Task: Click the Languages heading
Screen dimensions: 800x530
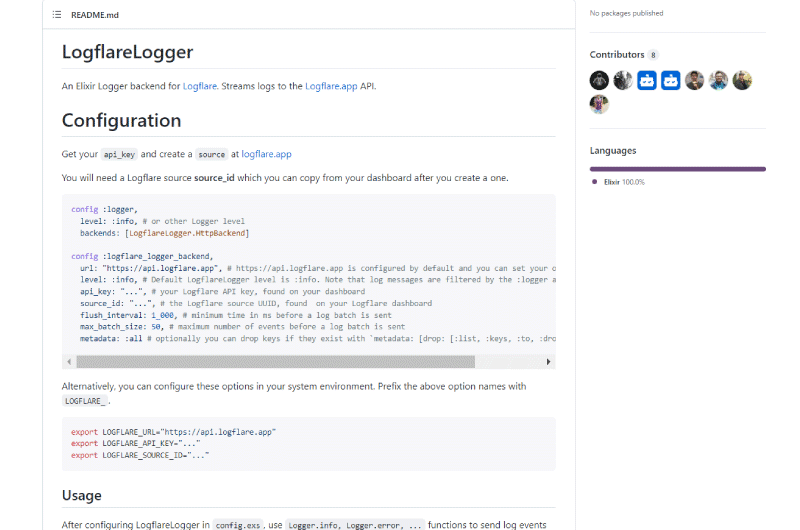Action: coord(613,150)
